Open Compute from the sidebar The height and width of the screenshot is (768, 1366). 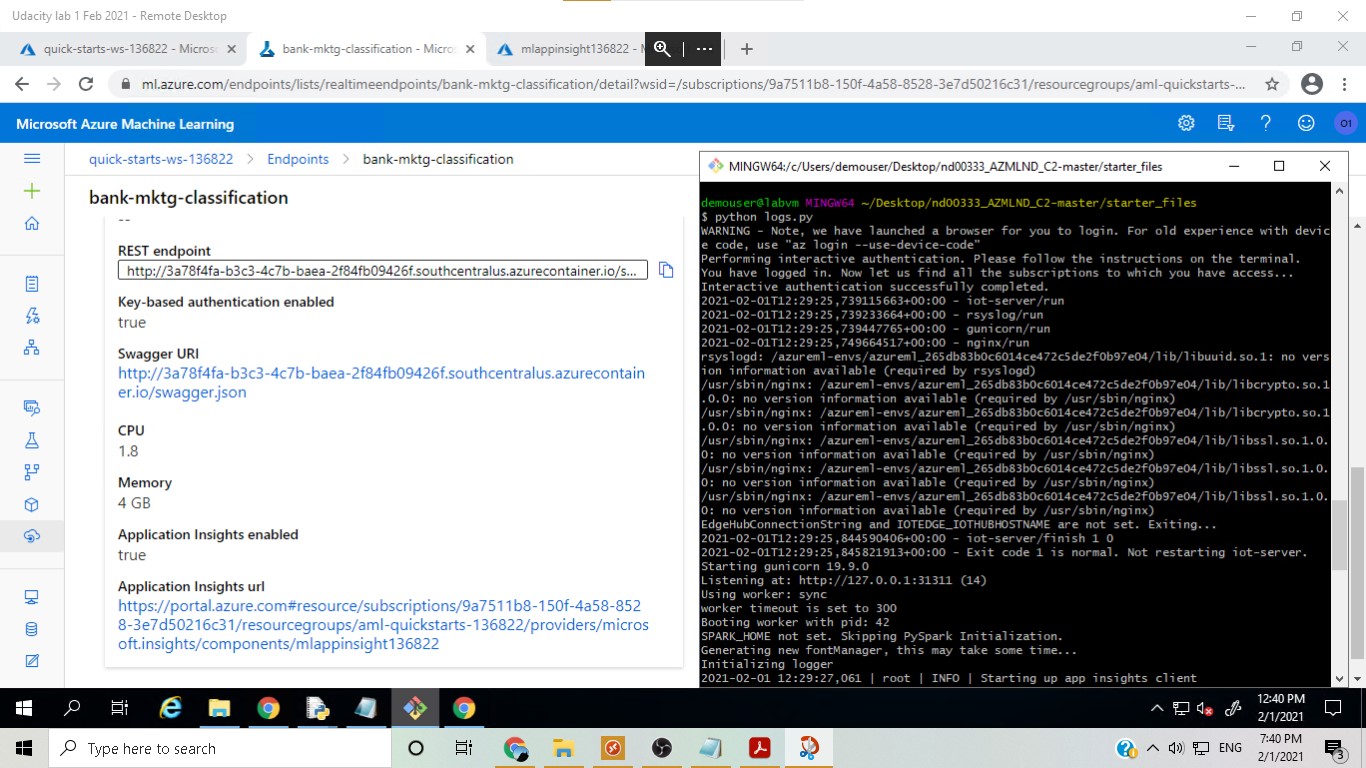click(x=32, y=597)
